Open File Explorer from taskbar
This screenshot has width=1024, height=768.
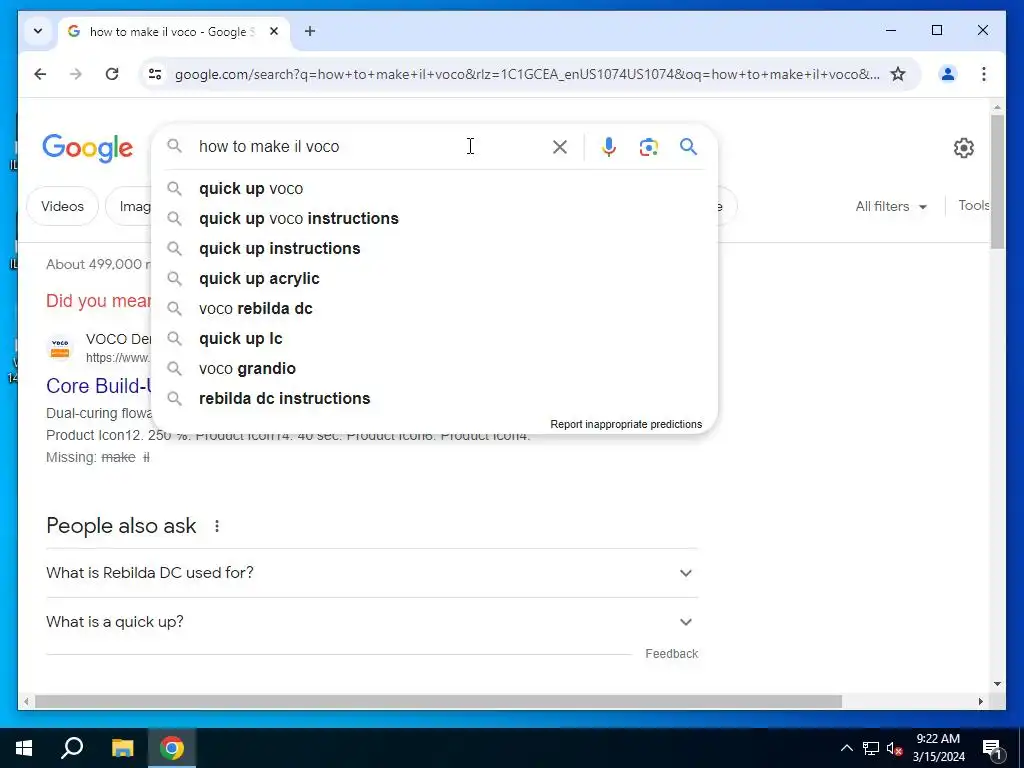[x=122, y=748]
